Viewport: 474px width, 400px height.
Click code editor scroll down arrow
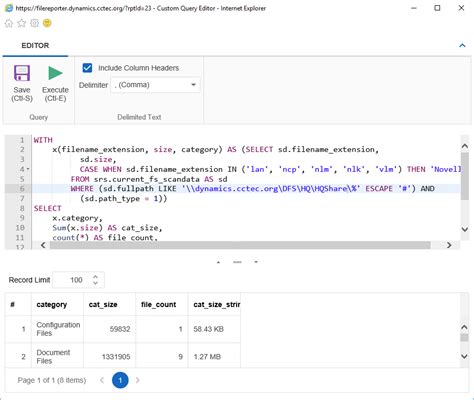(465, 229)
